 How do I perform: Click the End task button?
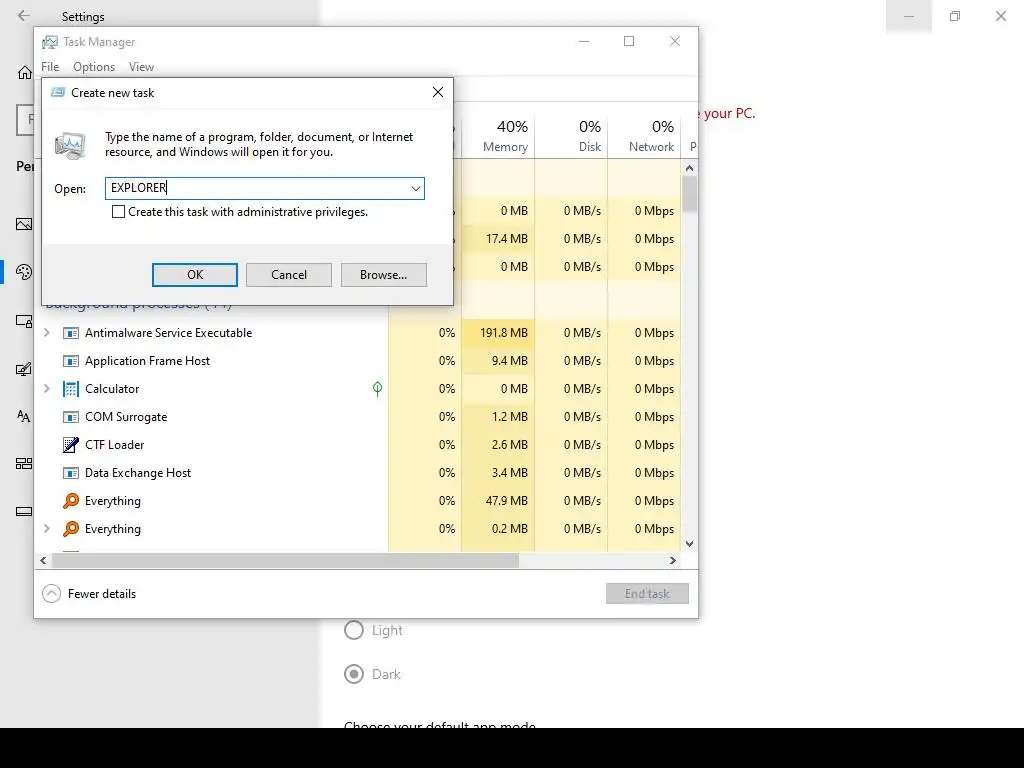(x=647, y=594)
